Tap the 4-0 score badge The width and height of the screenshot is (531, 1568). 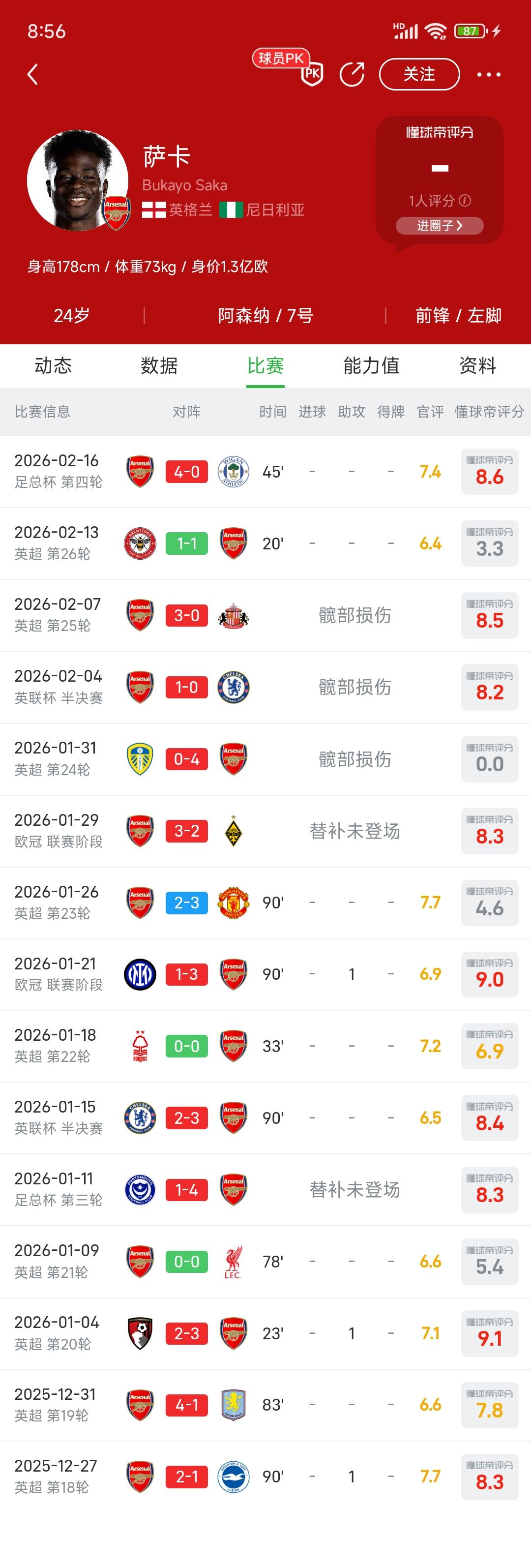coord(187,472)
